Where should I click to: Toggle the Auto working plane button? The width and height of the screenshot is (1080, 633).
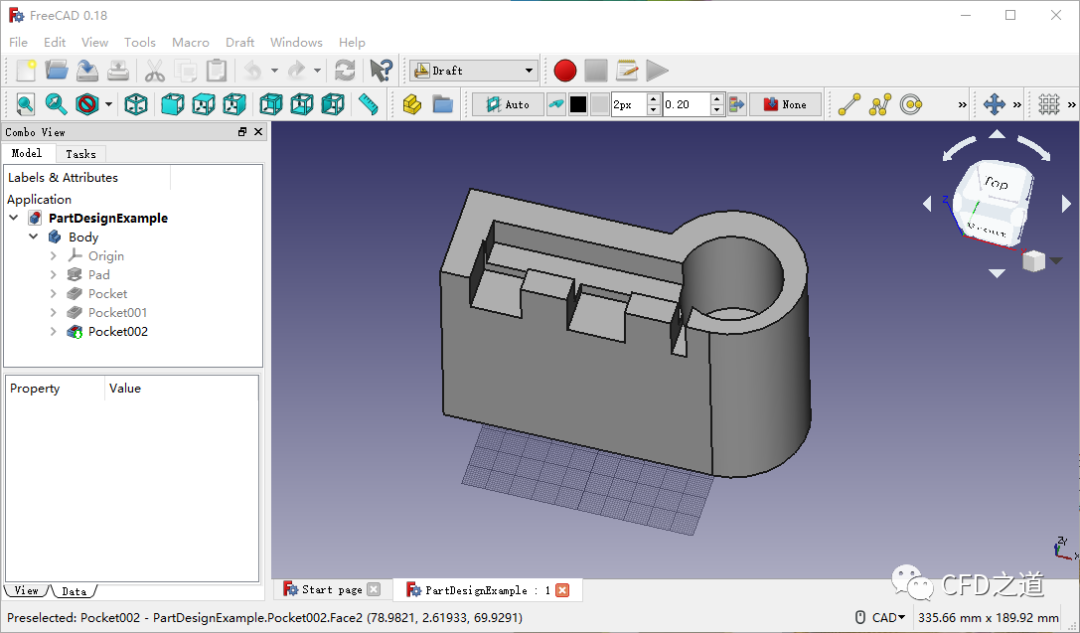(508, 104)
